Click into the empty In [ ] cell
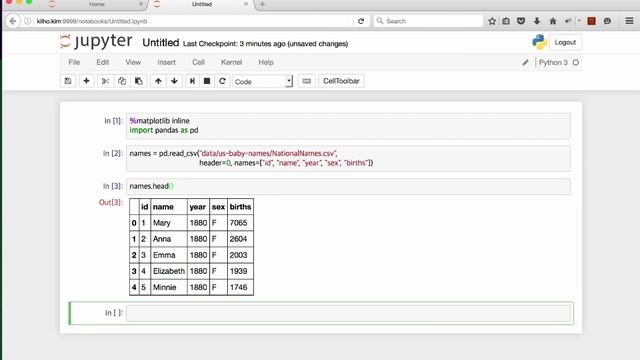This screenshot has height=360, width=640. (348, 313)
